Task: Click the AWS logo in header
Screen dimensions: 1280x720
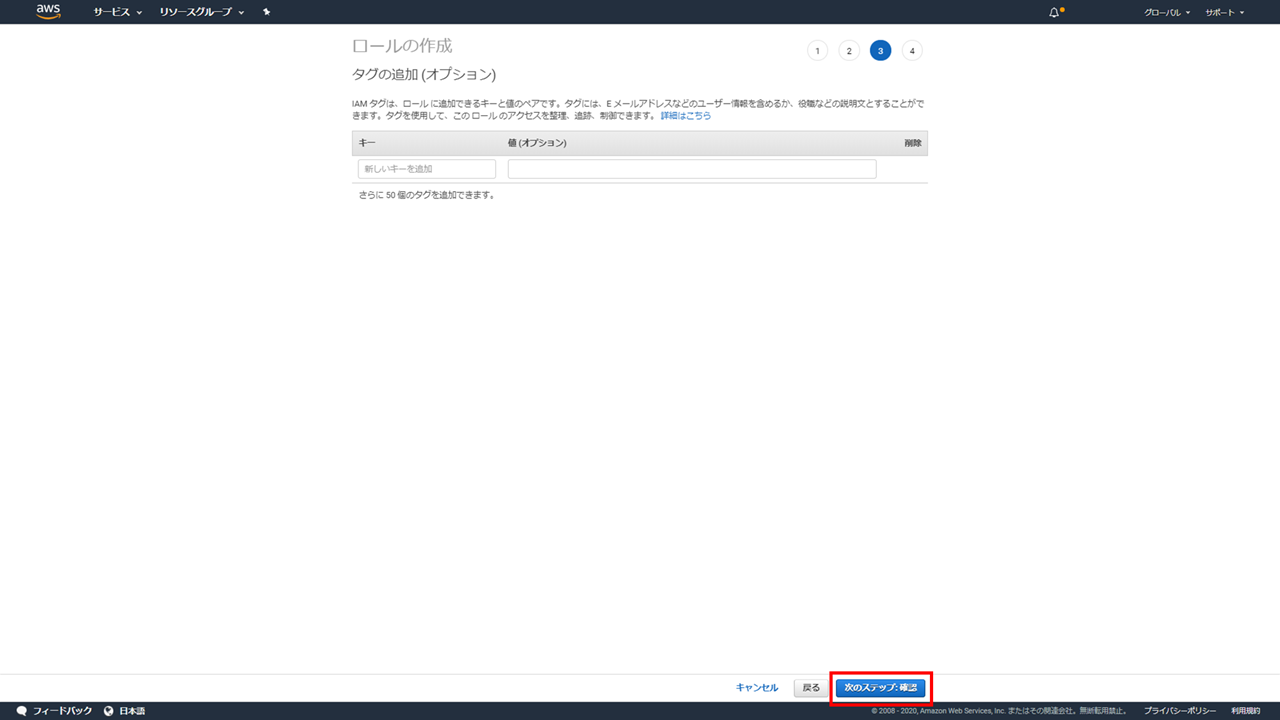Action: point(48,12)
